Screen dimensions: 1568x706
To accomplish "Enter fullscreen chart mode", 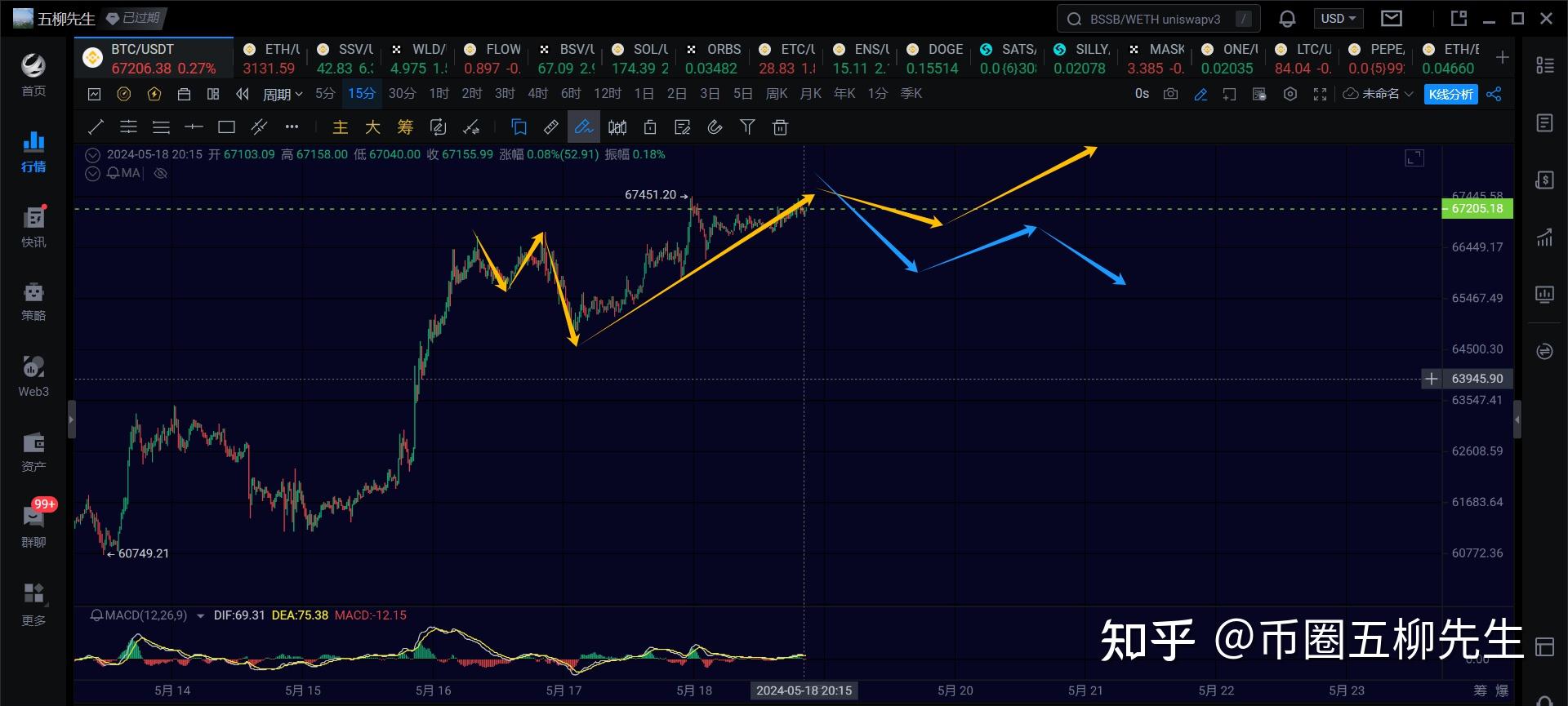I will (x=1320, y=94).
